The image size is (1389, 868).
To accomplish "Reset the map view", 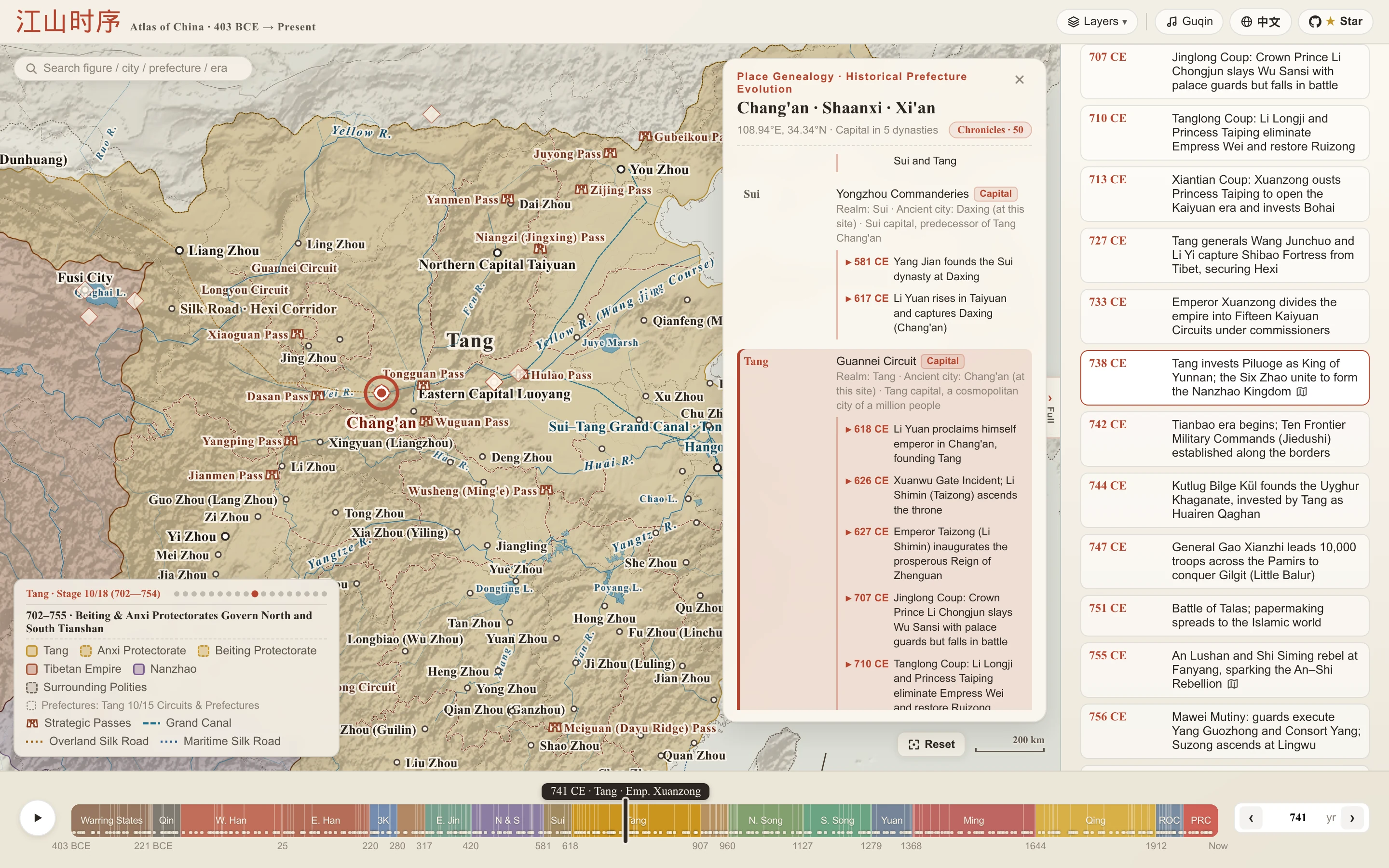I will (931, 744).
